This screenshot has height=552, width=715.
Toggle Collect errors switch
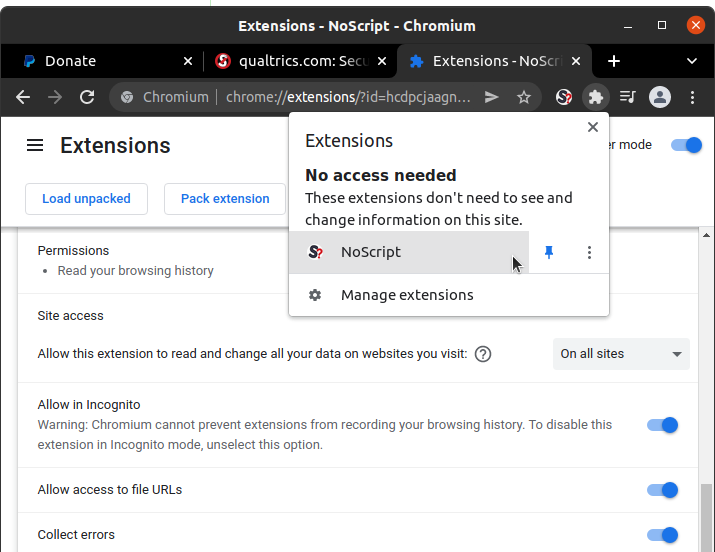pyautogui.click(x=663, y=535)
